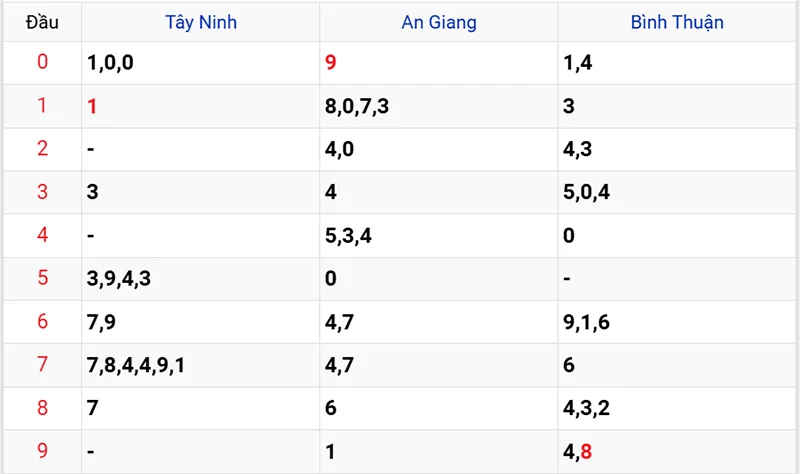Open the Bình Thuận column header link
Screen dimensions: 800x474
click(677, 21)
